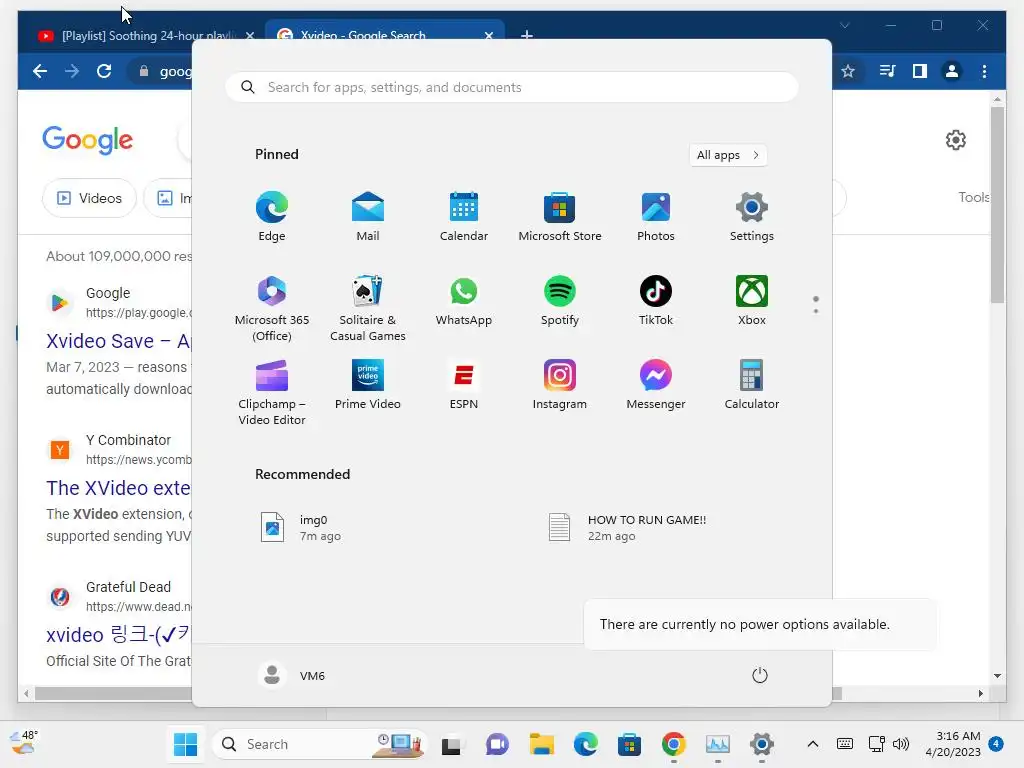Launch the Calculator app
The width and height of the screenshot is (1024, 768).
752,385
